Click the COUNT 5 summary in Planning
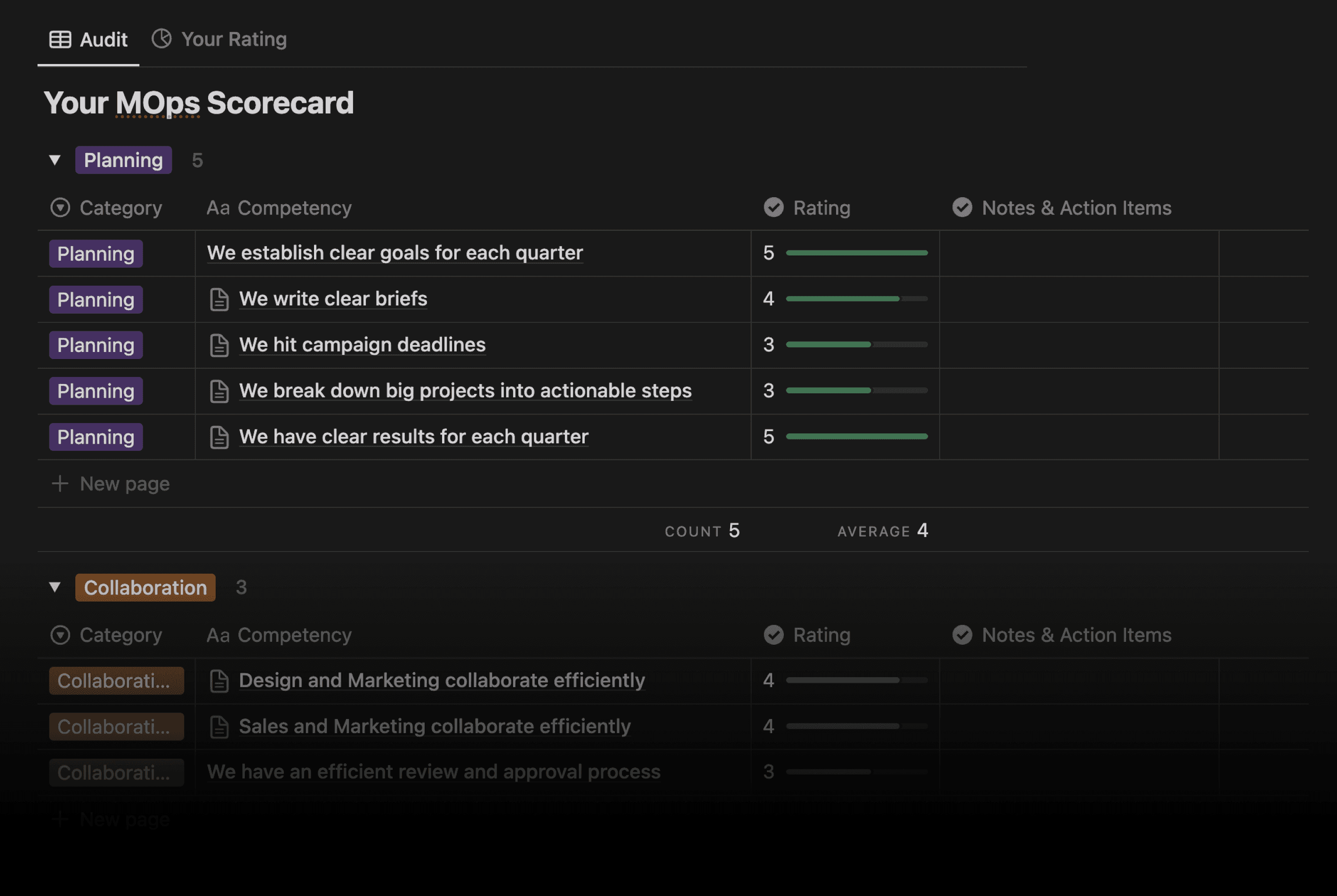 (x=702, y=531)
